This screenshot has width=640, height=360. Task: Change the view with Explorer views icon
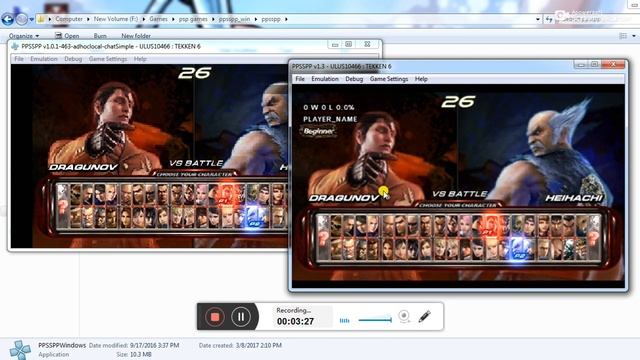pyautogui.click(x=623, y=36)
